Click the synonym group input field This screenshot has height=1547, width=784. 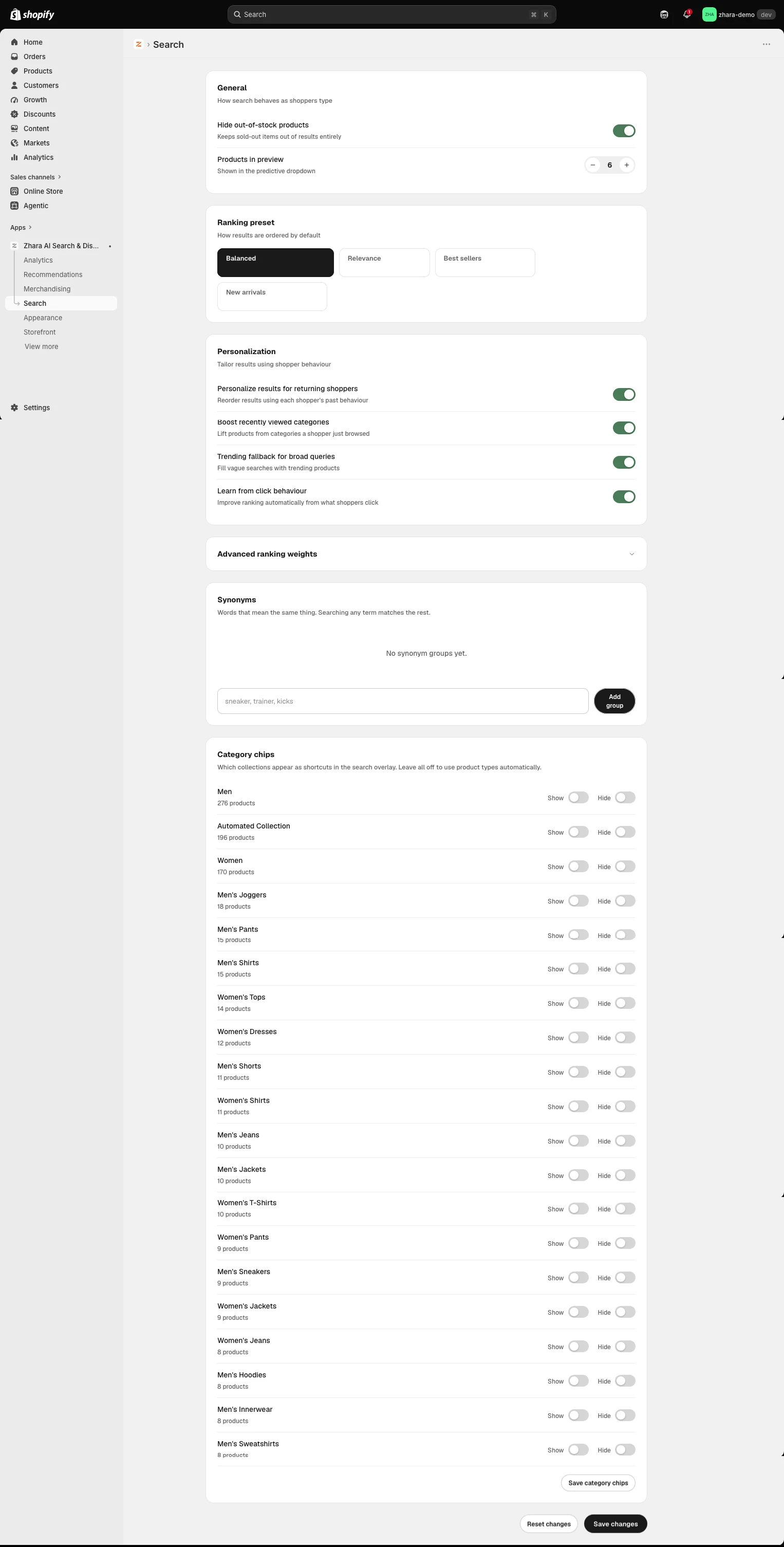(x=403, y=701)
